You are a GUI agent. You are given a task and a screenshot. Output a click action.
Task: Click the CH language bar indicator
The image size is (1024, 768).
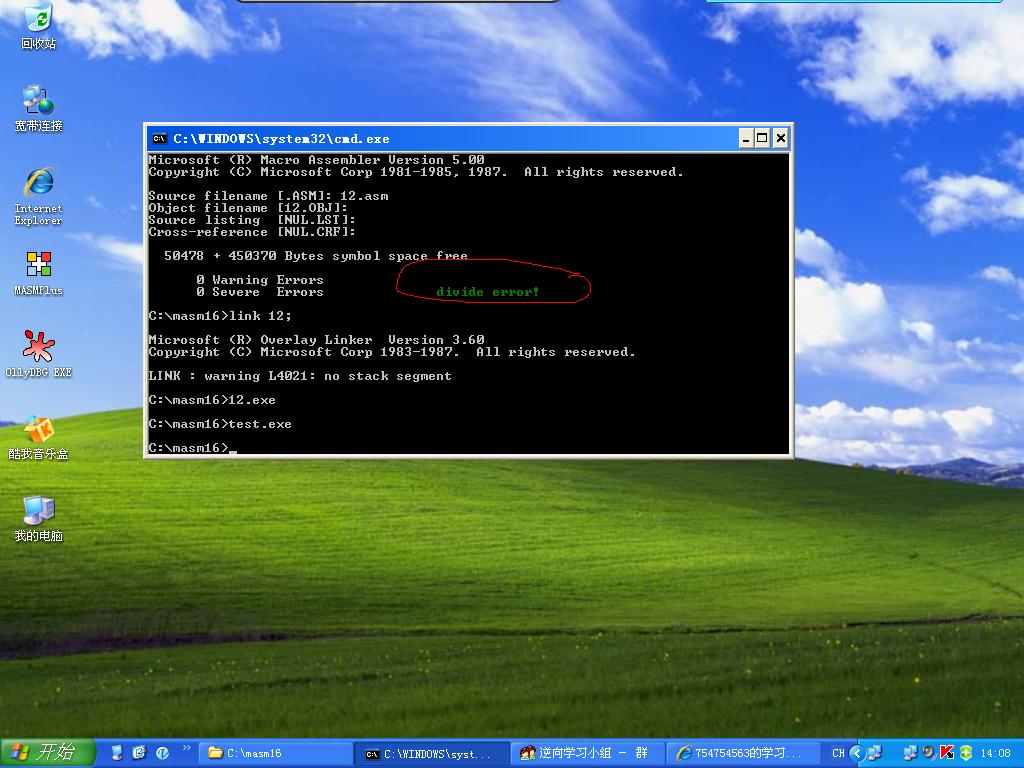click(x=839, y=753)
